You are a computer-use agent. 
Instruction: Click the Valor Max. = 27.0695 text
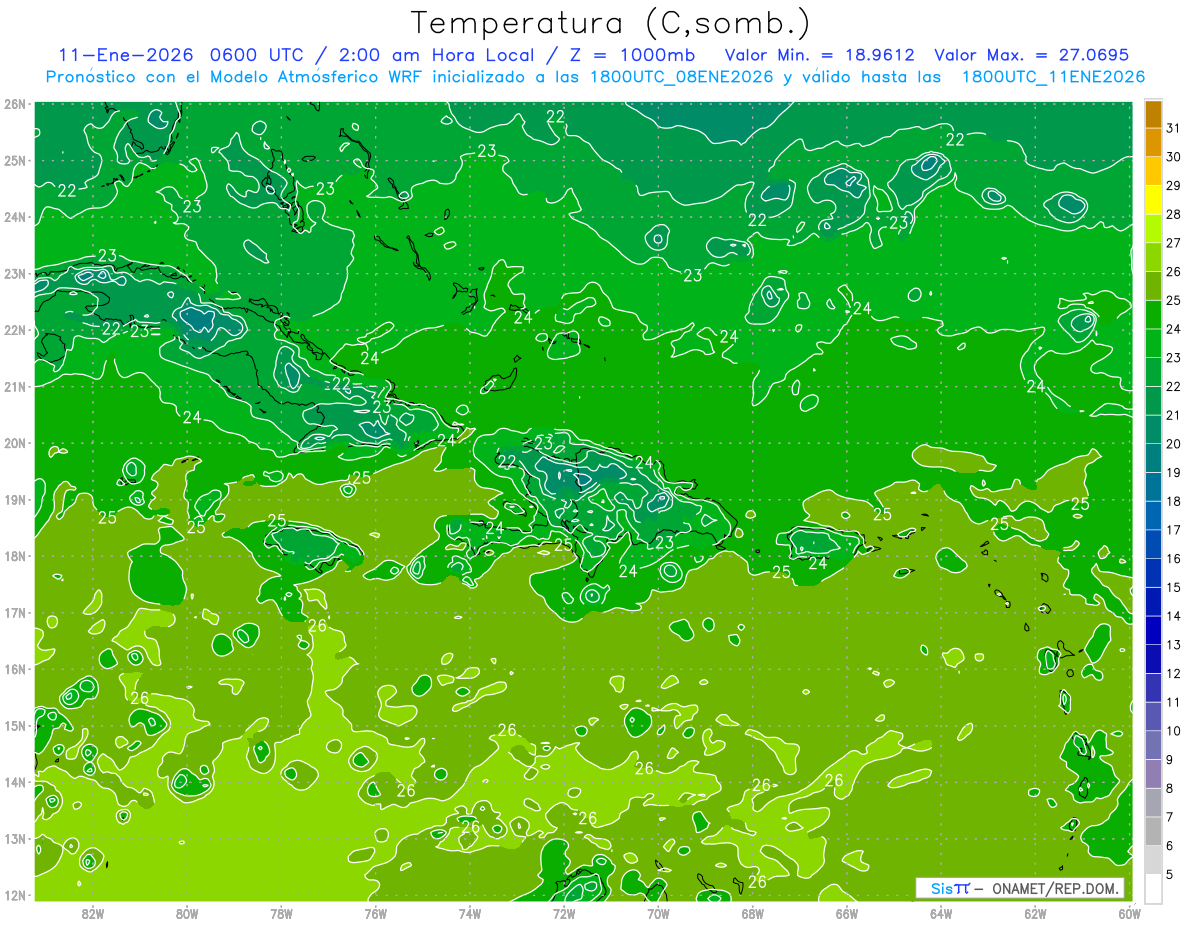point(1031,55)
